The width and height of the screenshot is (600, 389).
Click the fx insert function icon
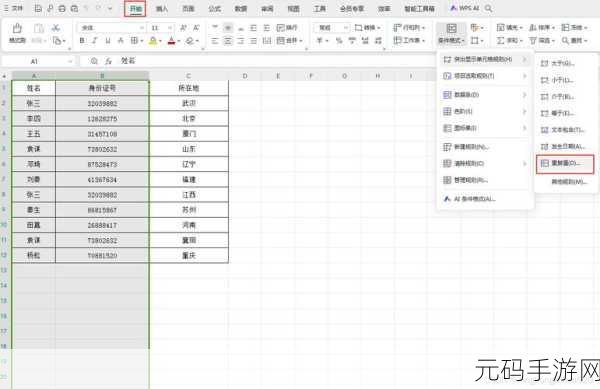(109, 61)
